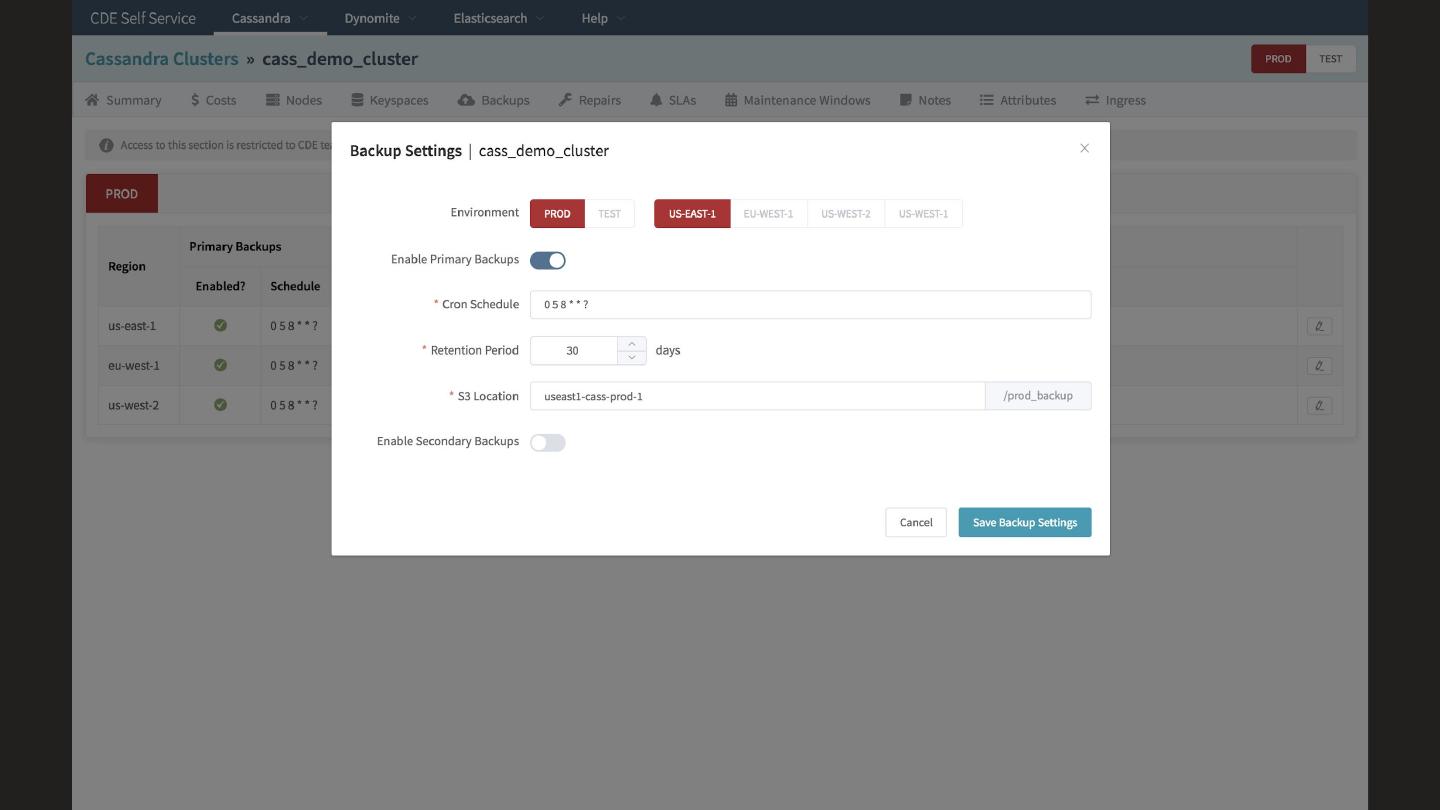Click the us-west-2 region cell

click(139, 406)
